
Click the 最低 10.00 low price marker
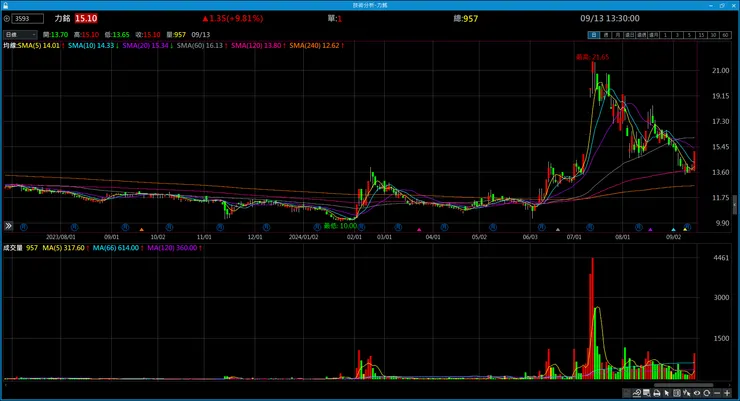click(x=340, y=226)
